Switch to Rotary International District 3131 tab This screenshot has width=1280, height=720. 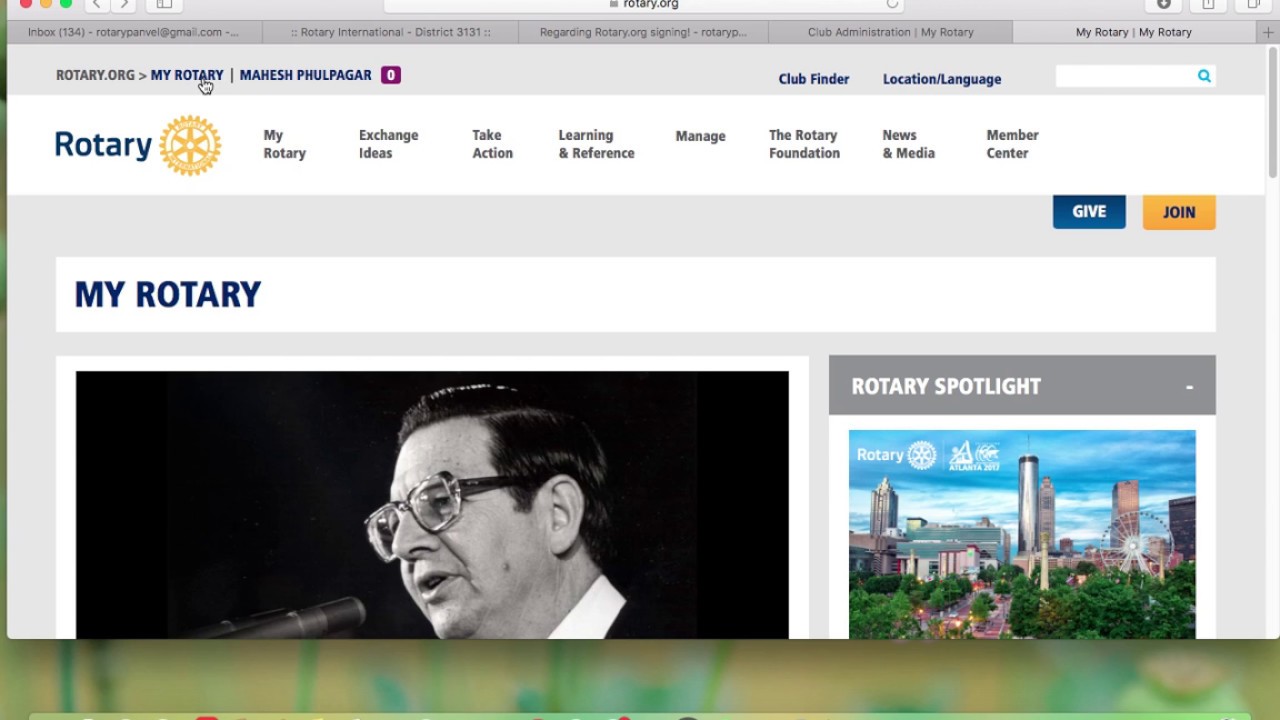[390, 32]
